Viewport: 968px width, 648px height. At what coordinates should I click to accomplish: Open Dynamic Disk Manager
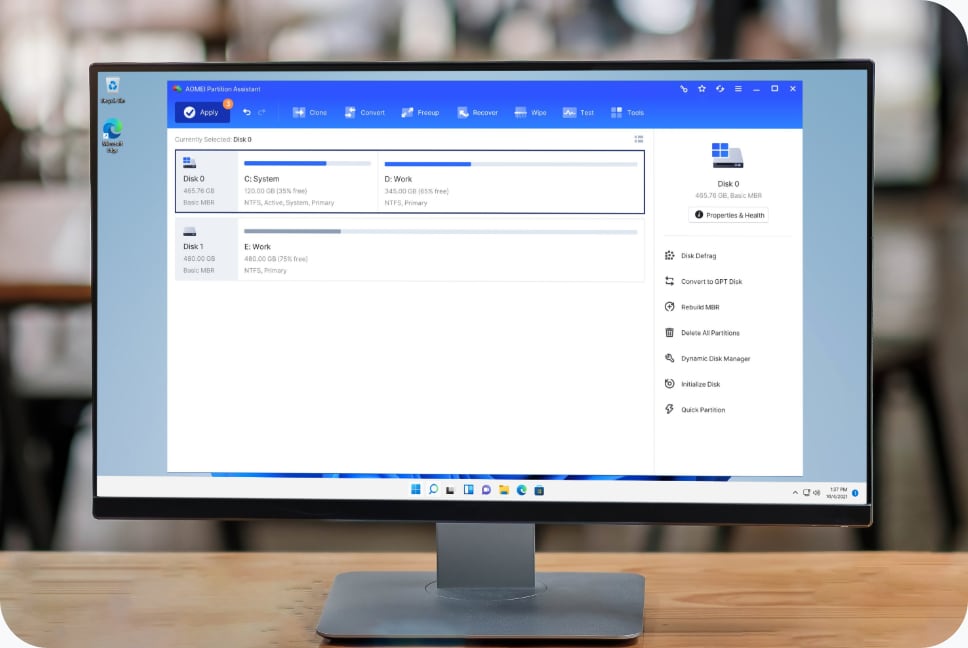(707, 359)
